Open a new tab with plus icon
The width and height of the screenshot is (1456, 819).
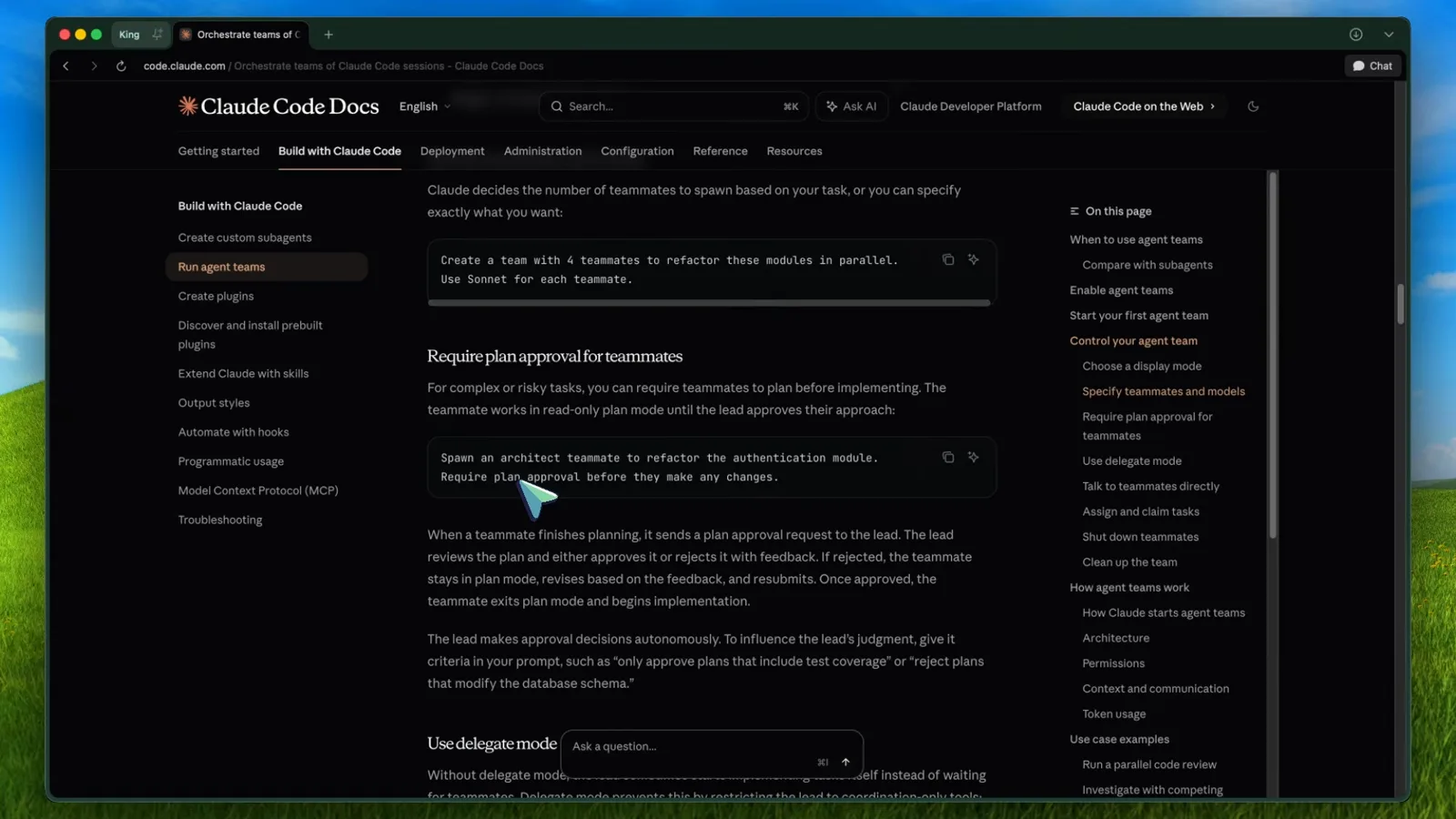329,35
